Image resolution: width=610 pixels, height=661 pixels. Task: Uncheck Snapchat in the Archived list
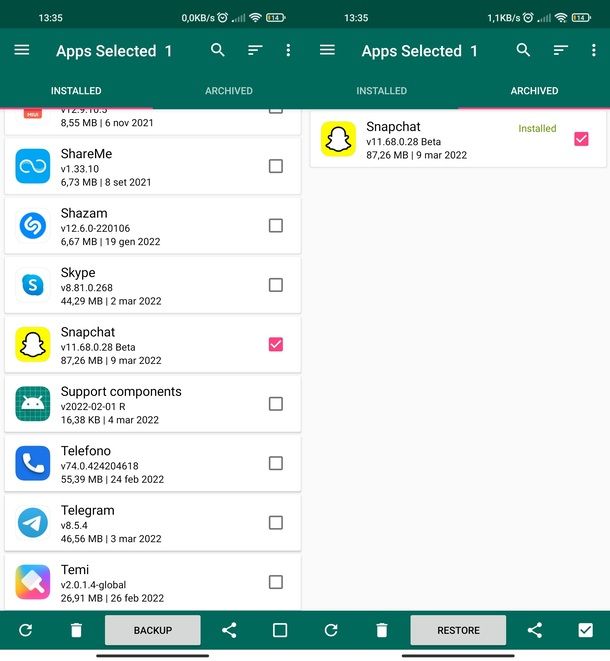click(581, 139)
